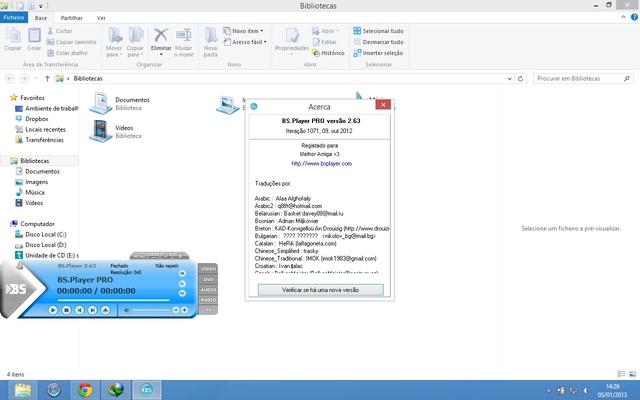Click Chrome icon in taskbar

[85, 390]
